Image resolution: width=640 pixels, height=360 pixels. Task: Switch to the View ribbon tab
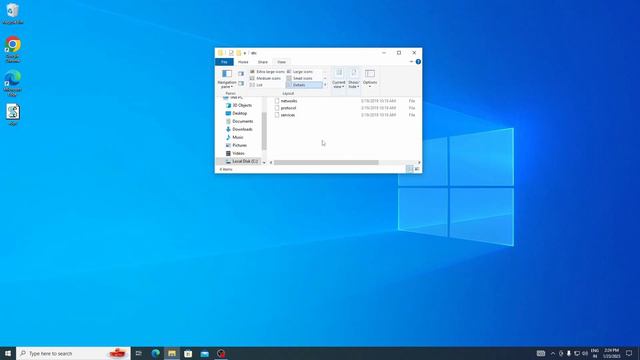pos(282,62)
